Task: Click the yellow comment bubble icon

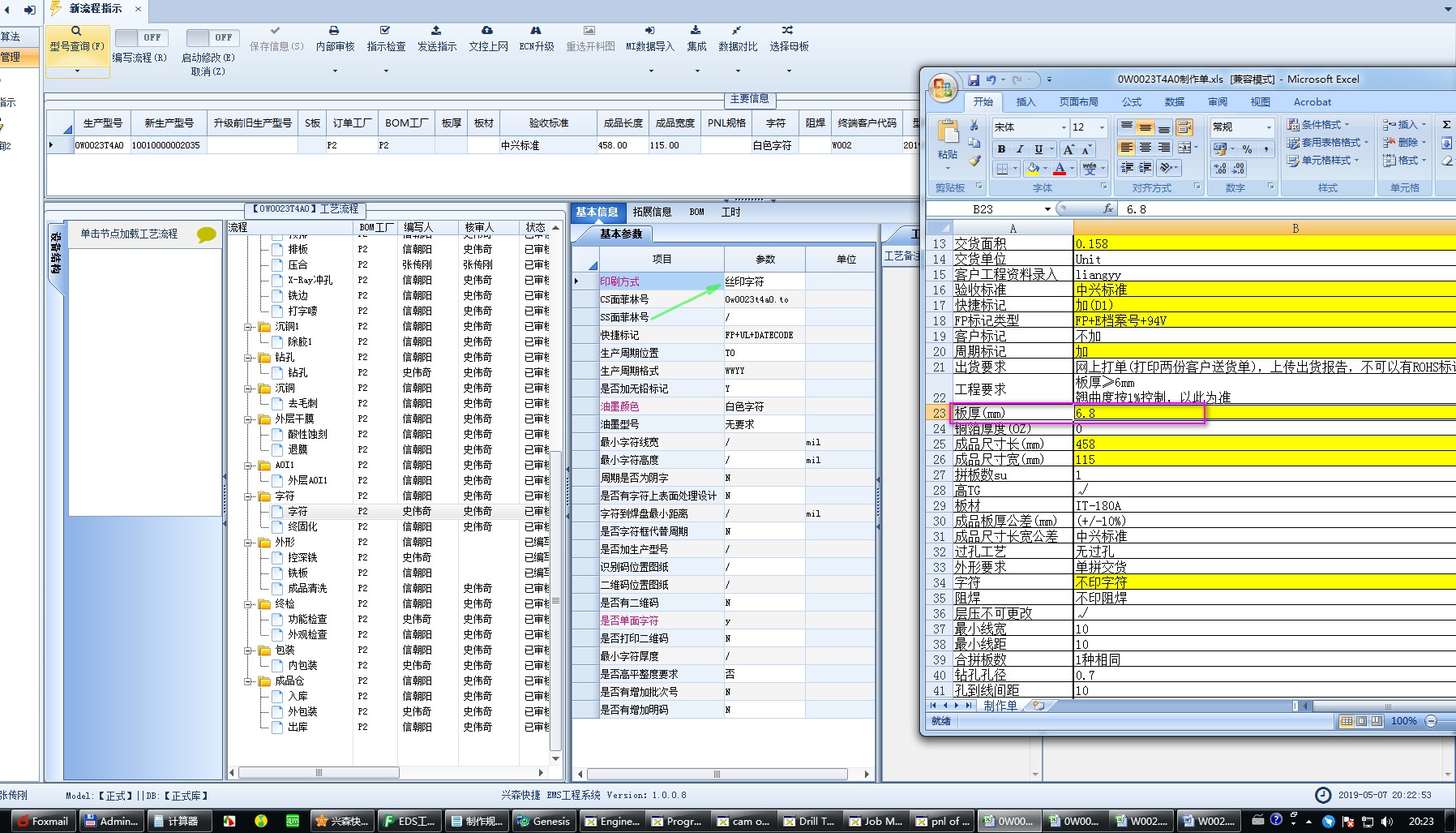Action: coord(207,234)
